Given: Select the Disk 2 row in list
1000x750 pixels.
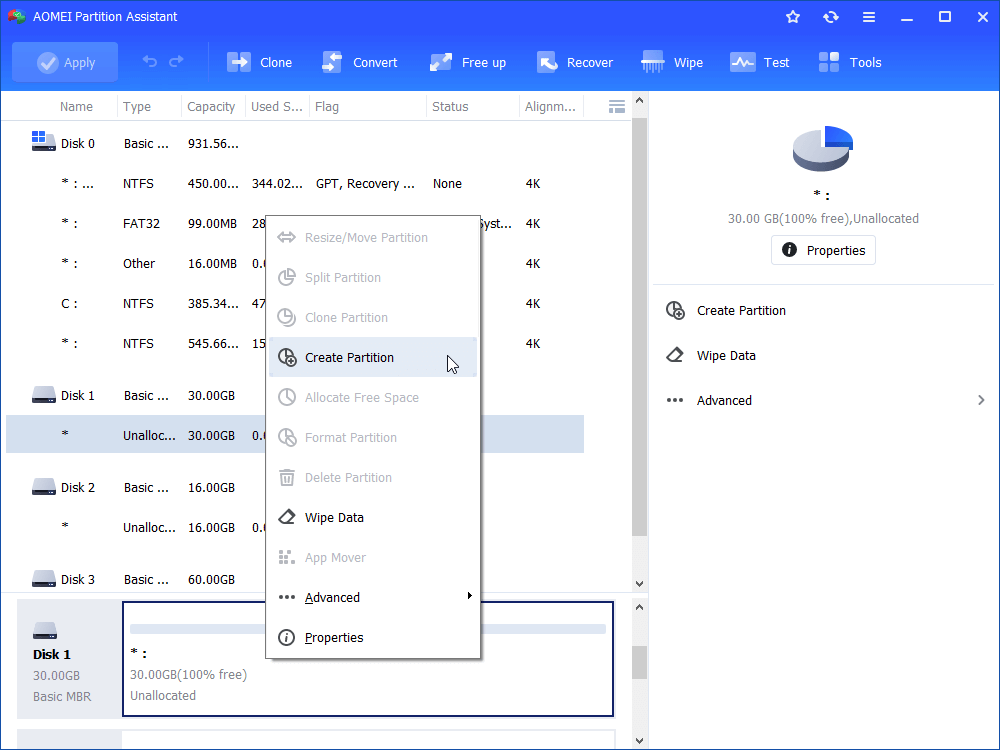Looking at the screenshot, I should (x=78, y=487).
